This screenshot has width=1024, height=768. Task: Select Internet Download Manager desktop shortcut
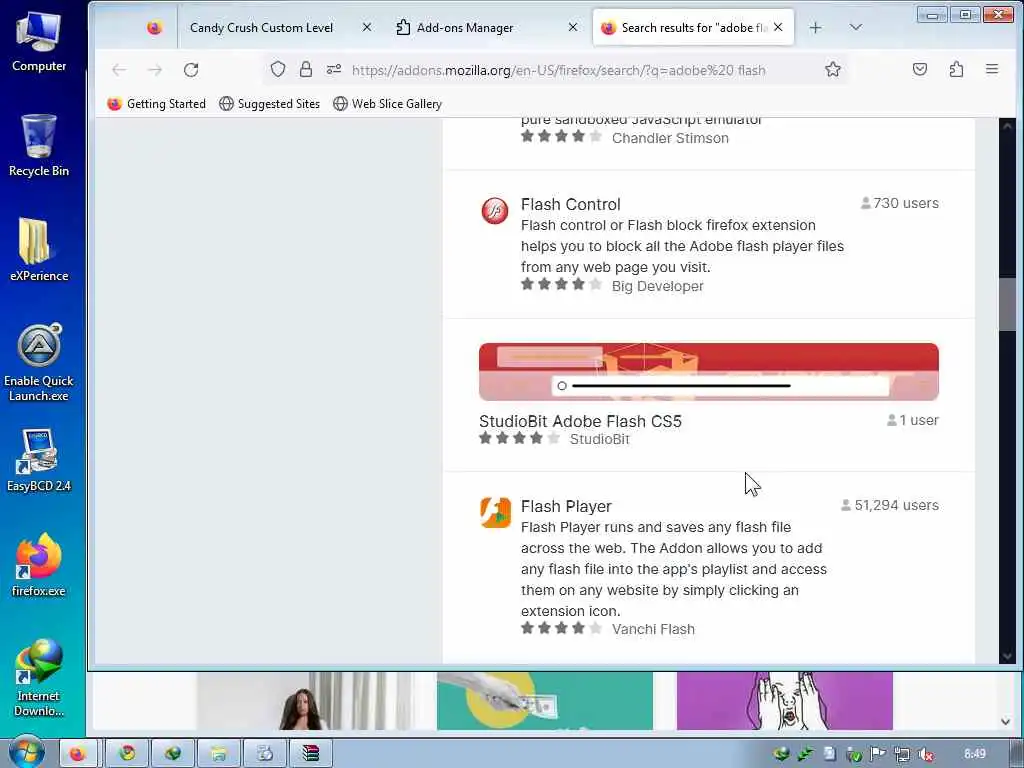point(39,678)
